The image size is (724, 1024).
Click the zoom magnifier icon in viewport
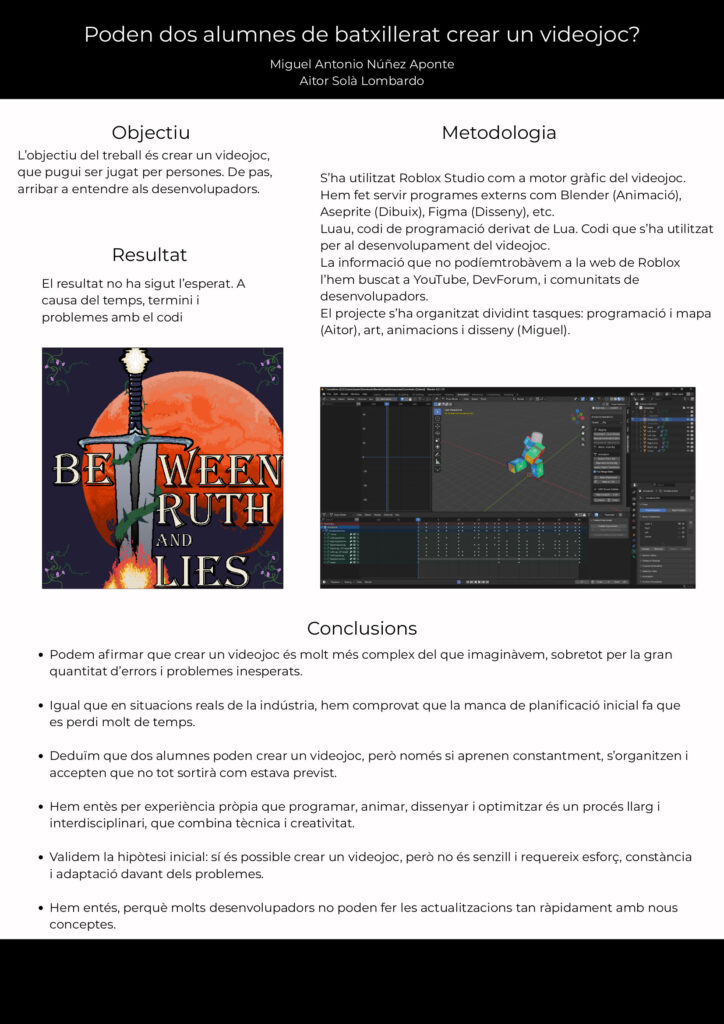point(582,428)
